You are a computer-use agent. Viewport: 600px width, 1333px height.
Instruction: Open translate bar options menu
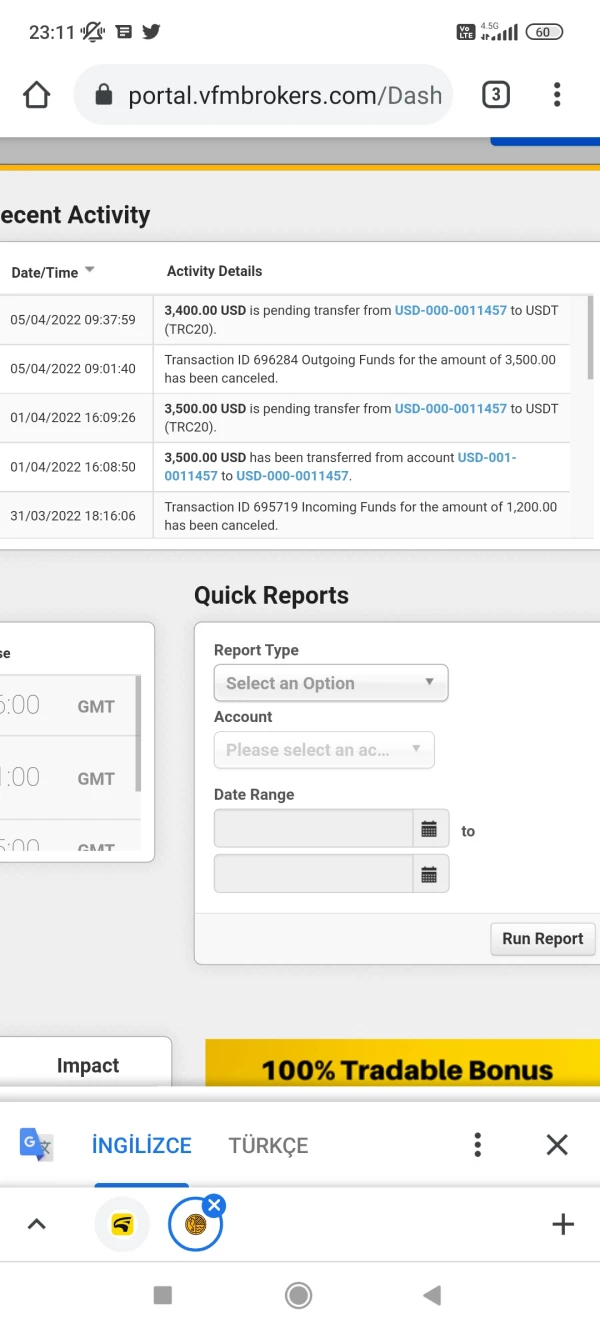(x=478, y=1145)
